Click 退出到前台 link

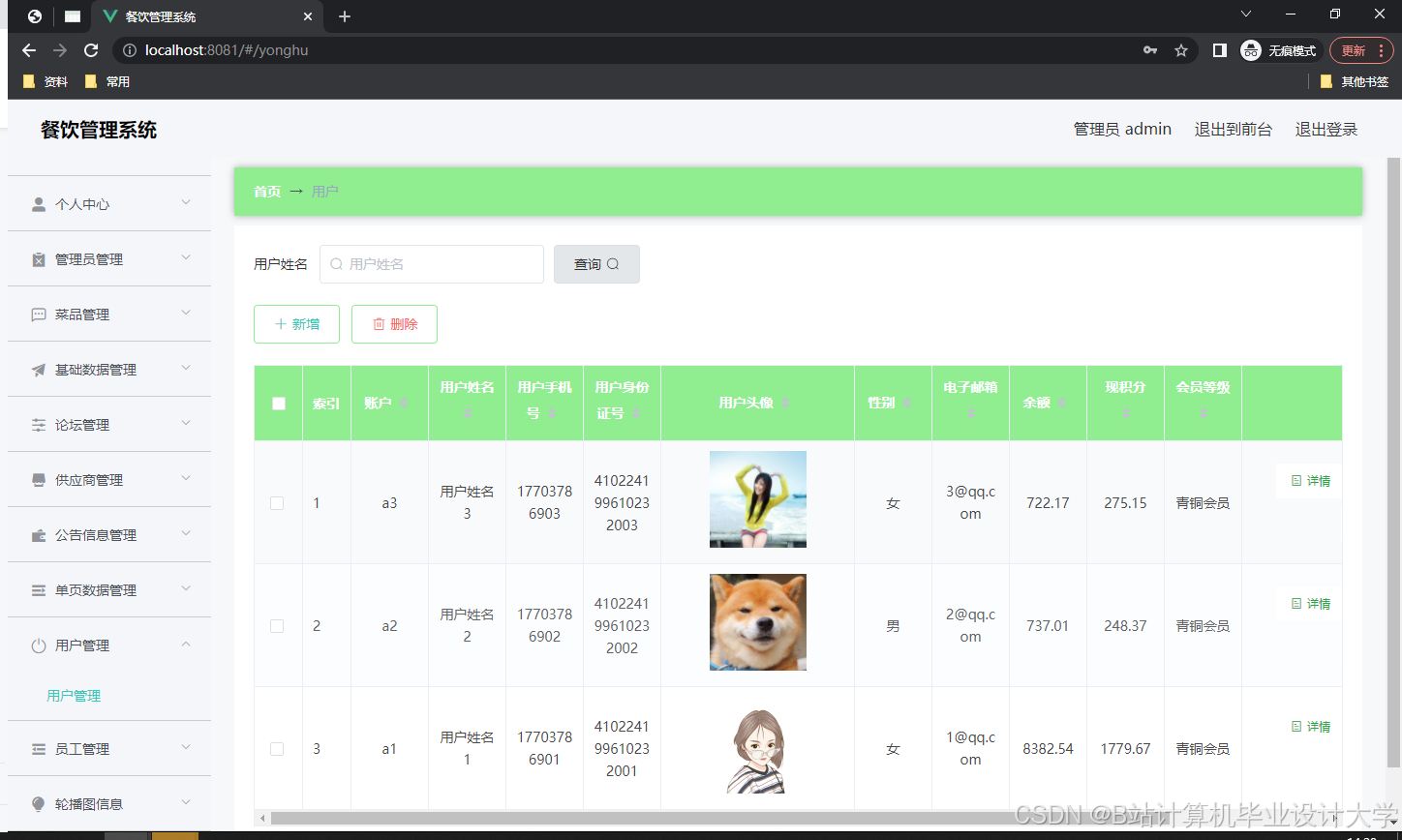point(1233,130)
